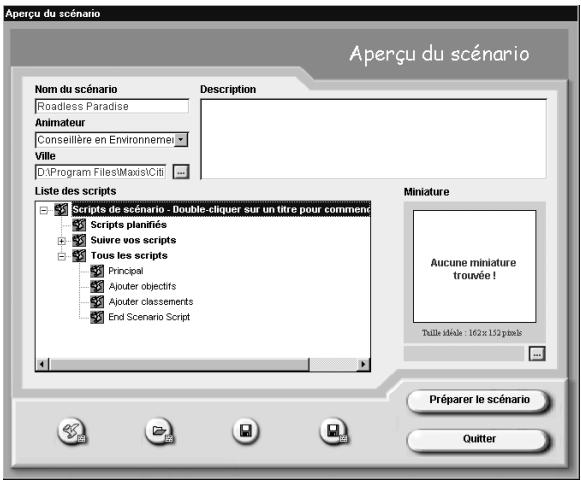Click the open scenario folder icon button
Image resolution: width=581 pixels, height=482 pixels.
159,431
